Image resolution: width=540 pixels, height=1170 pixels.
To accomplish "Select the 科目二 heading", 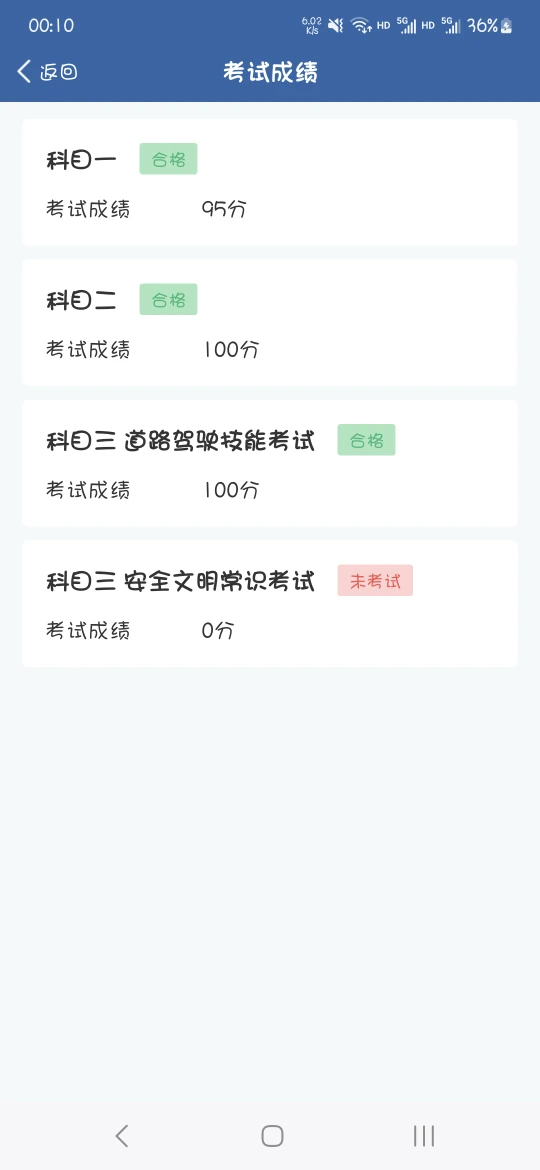I will [x=81, y=300].
